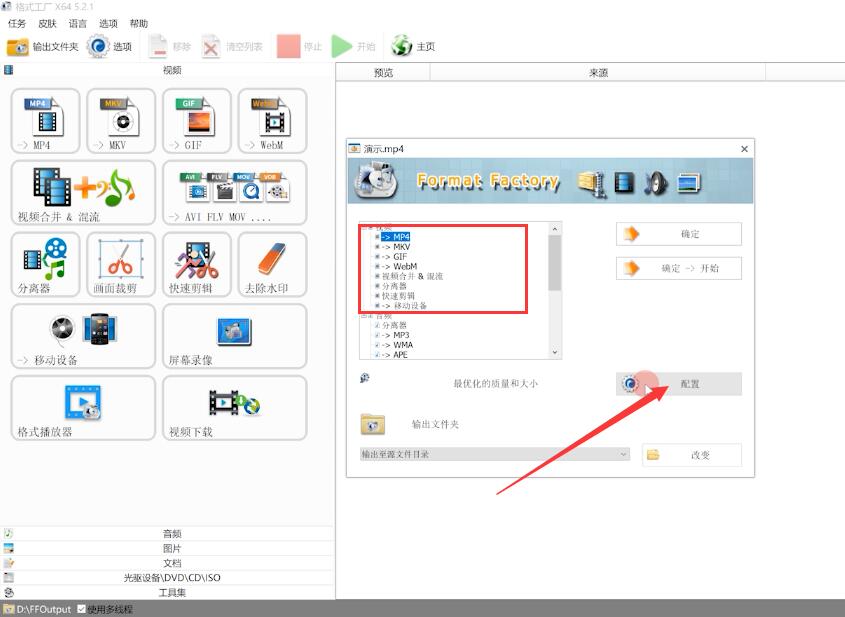The height and width of the screenshot is (617, 845).
Task: Open the -> MP4 conversion tile
Action: [46, 121]
